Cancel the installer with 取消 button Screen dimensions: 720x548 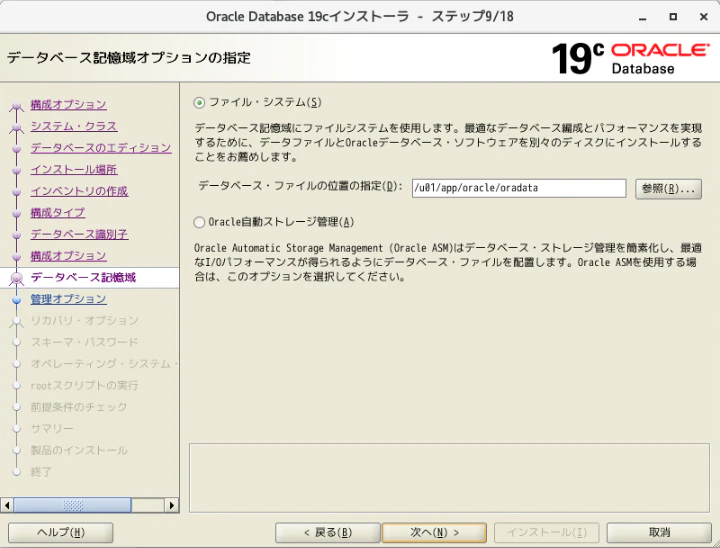[659, 532]
